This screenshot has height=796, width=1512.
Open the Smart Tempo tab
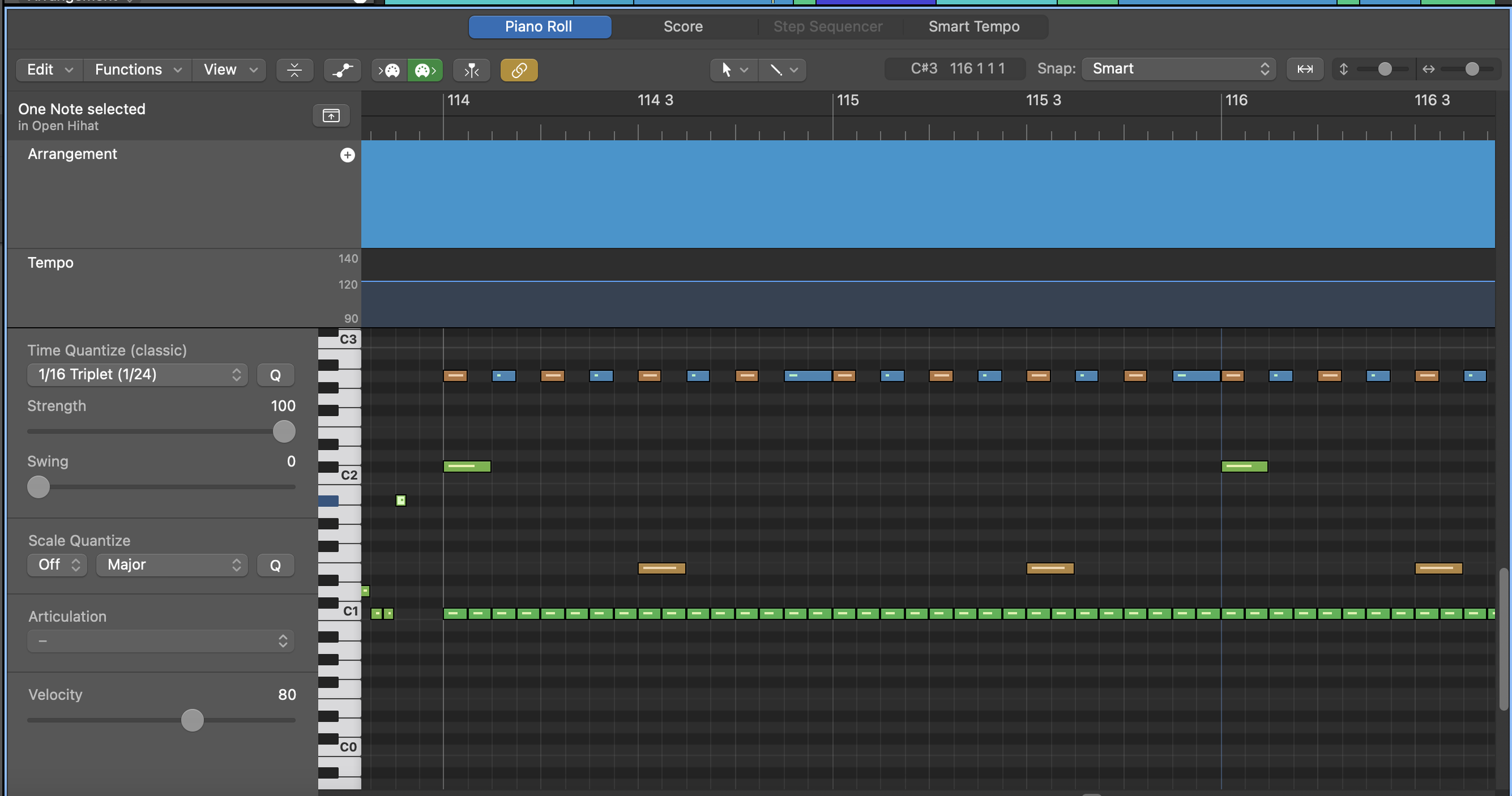coord(974,27)
